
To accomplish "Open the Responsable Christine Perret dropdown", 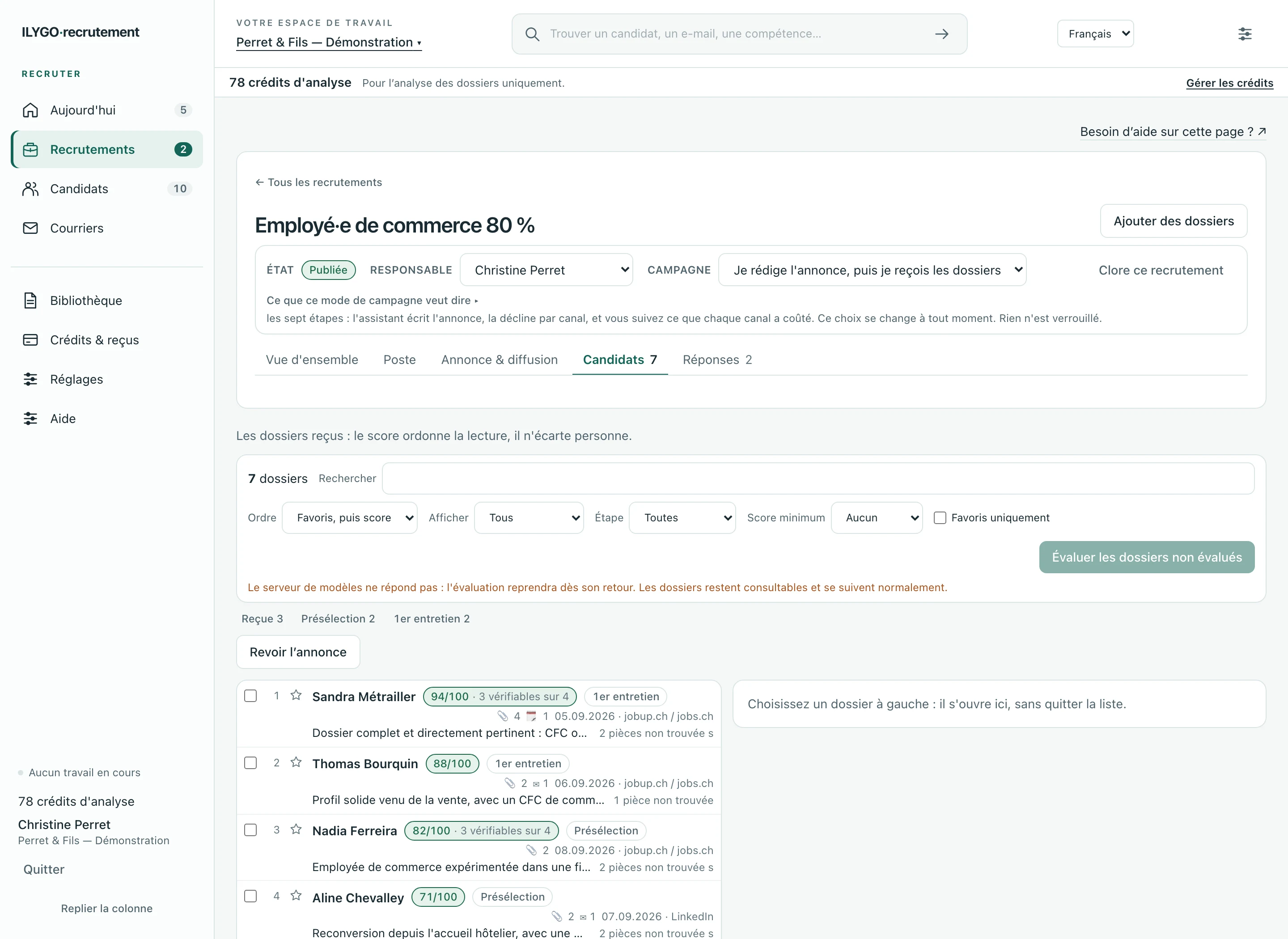I will click(x=546, y=270).
